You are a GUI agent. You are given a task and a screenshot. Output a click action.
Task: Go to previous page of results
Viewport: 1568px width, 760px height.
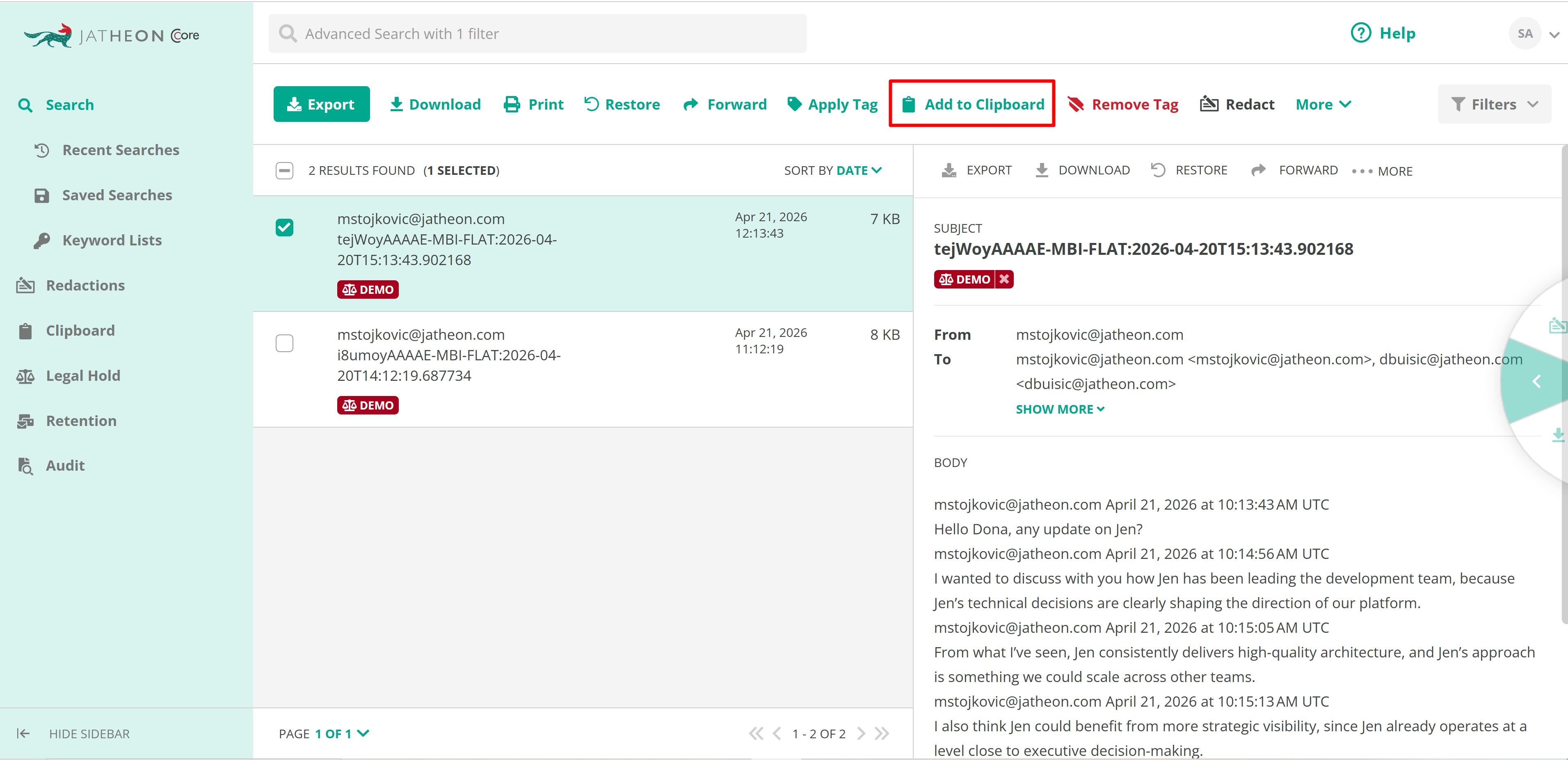coord(776,733)
